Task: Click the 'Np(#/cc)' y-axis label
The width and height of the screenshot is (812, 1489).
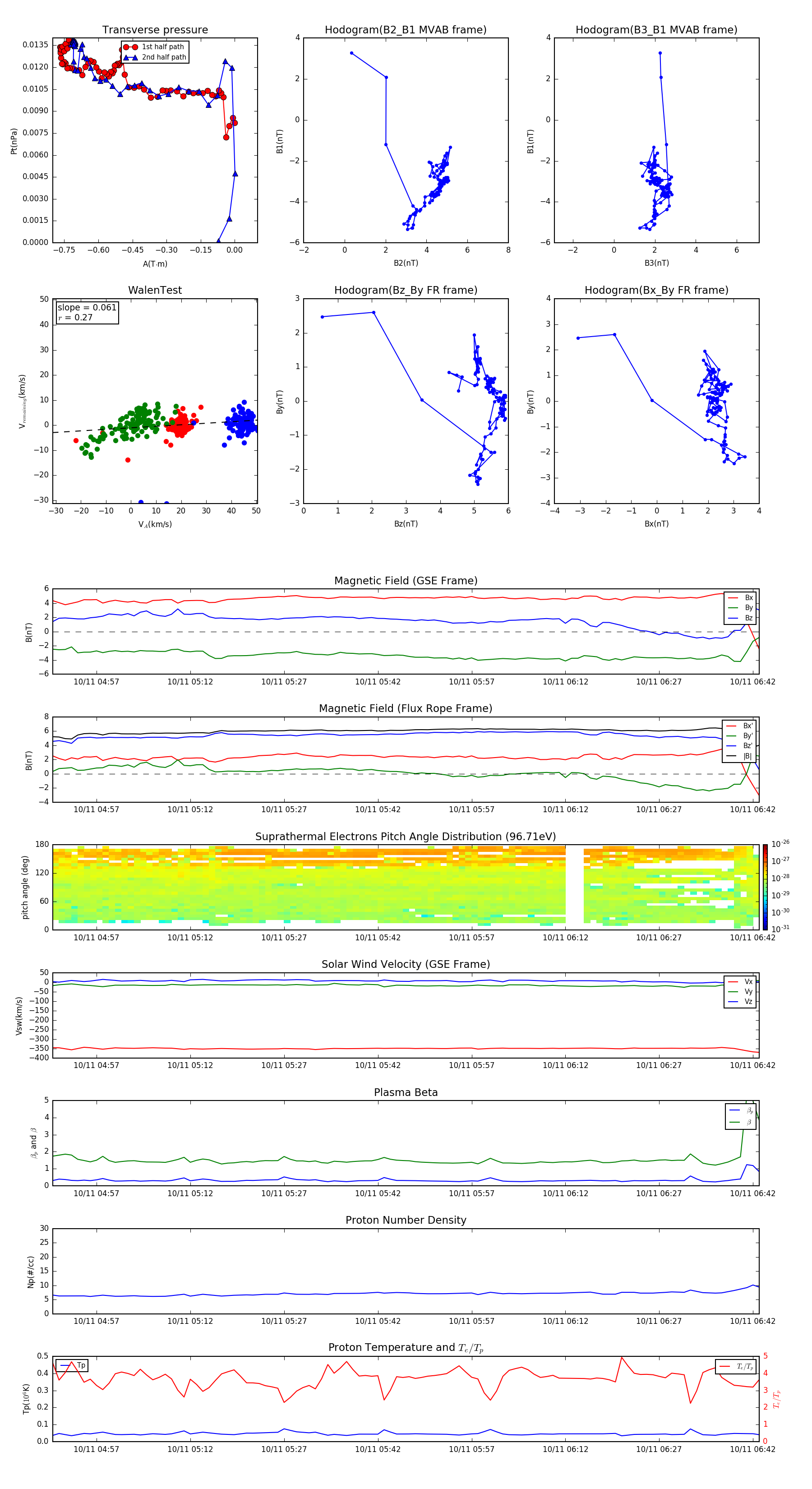Action: click(x=31, y=1272)
